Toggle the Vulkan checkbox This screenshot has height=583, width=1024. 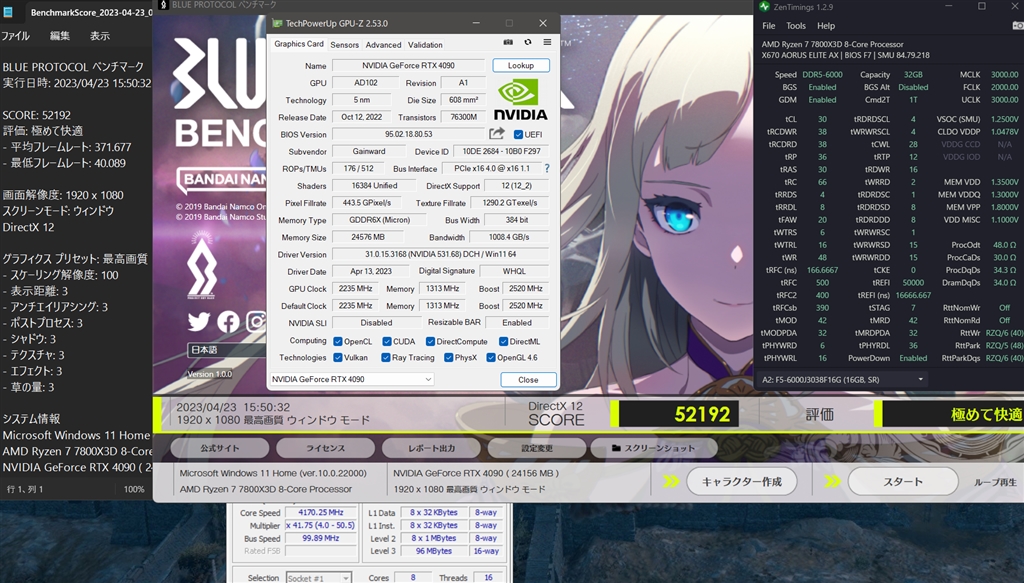[338, 358]
